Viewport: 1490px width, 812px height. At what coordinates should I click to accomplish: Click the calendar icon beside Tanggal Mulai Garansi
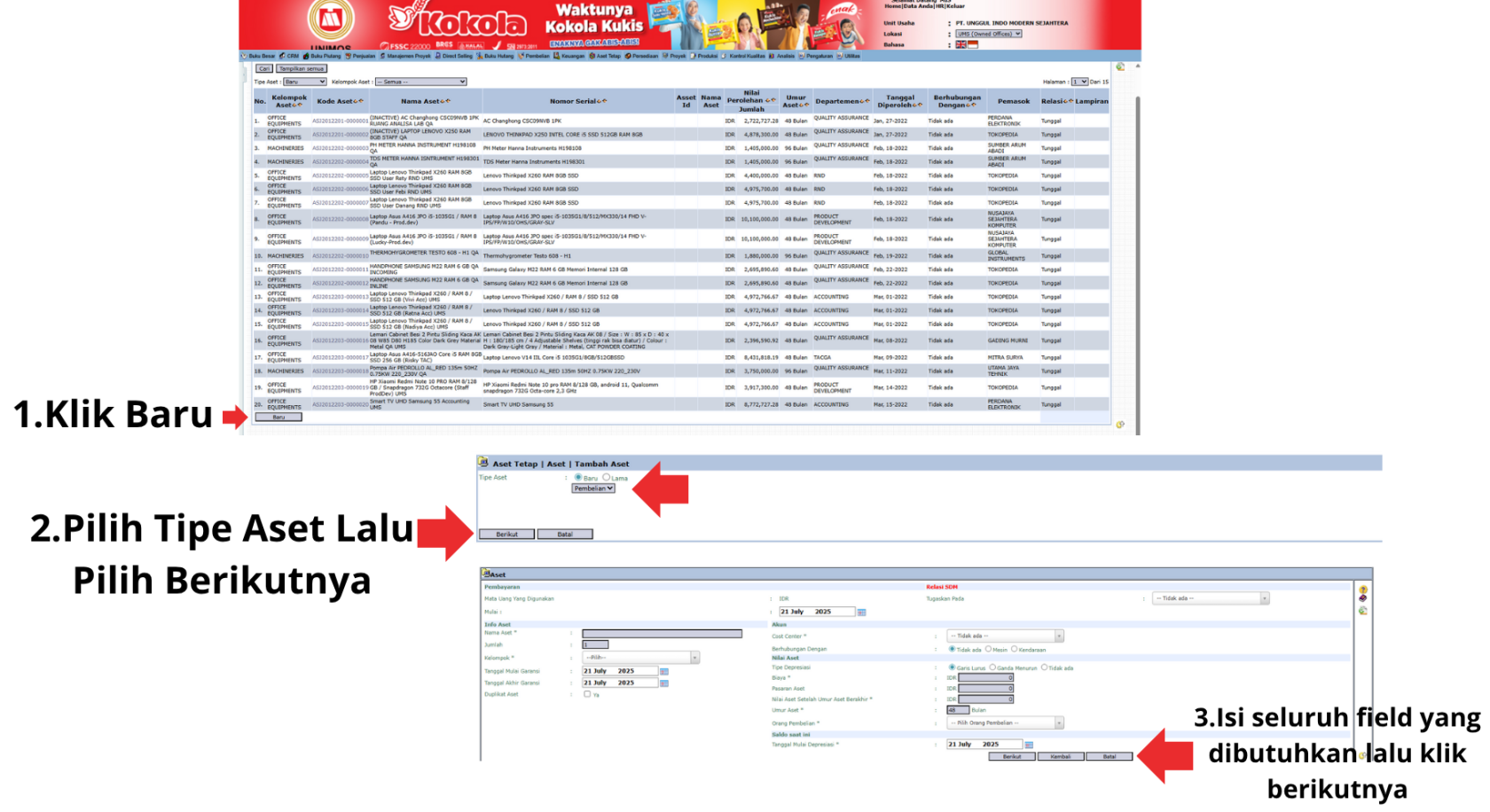(x=663, y=671)
